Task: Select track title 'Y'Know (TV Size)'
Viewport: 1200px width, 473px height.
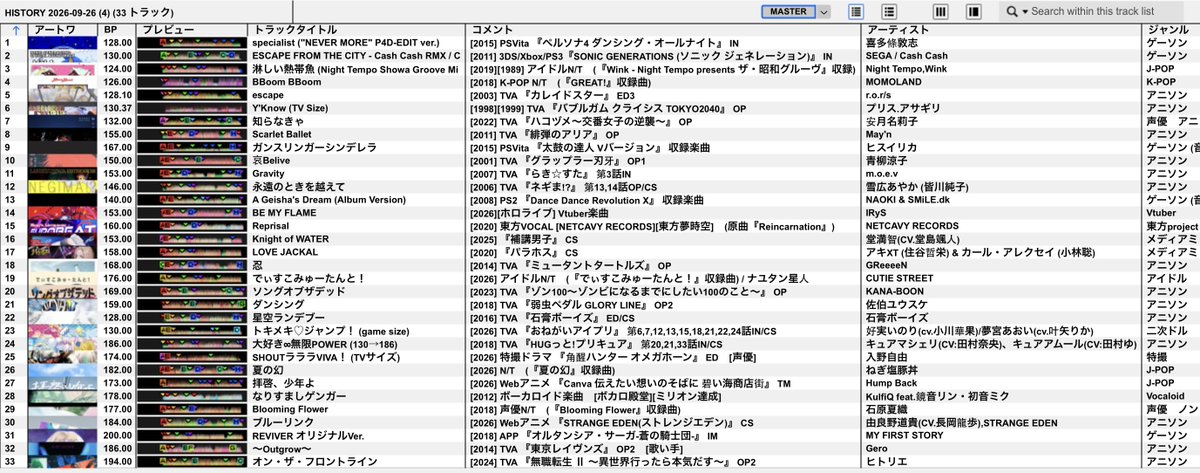Action: [x=289, y=108]
